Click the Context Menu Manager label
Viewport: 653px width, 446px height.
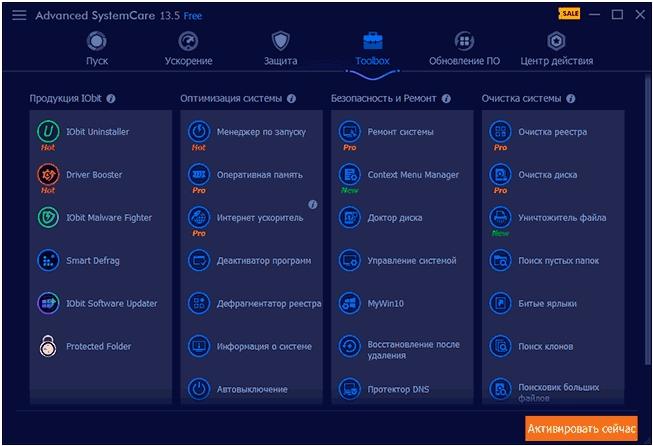click(x=413, y=174)
